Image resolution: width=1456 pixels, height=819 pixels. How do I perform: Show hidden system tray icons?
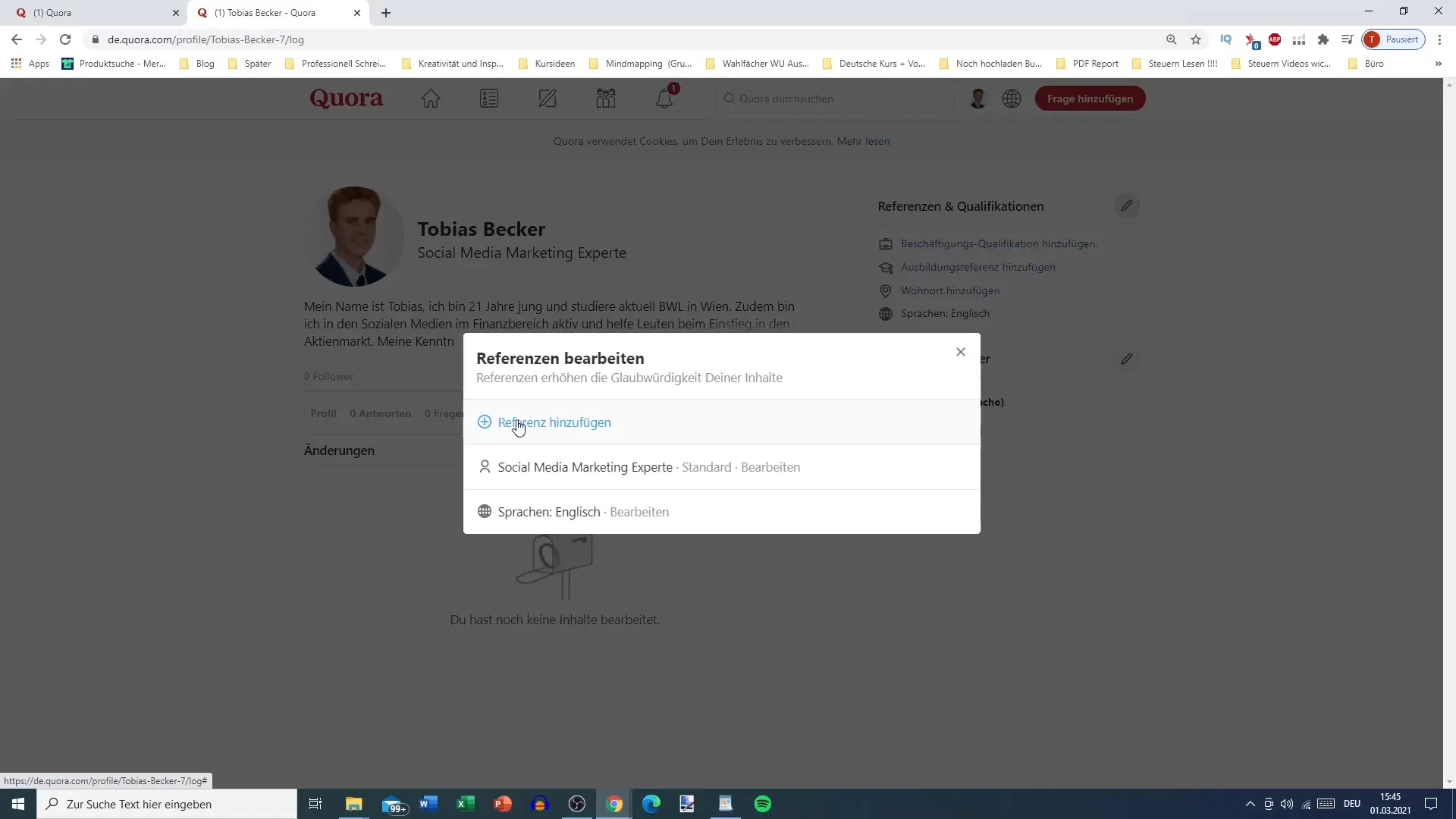[1250, 804]
